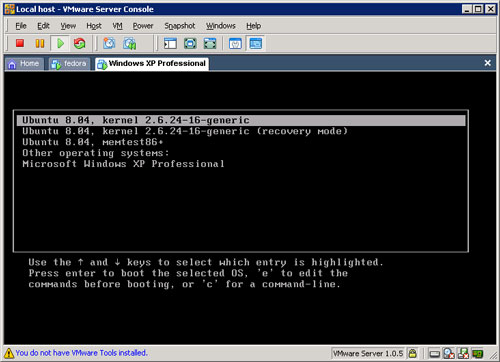The height and width of the screenshot is (362, 500).
Task: Toggle the inventory sidebar icon
Action: [170, 43]
